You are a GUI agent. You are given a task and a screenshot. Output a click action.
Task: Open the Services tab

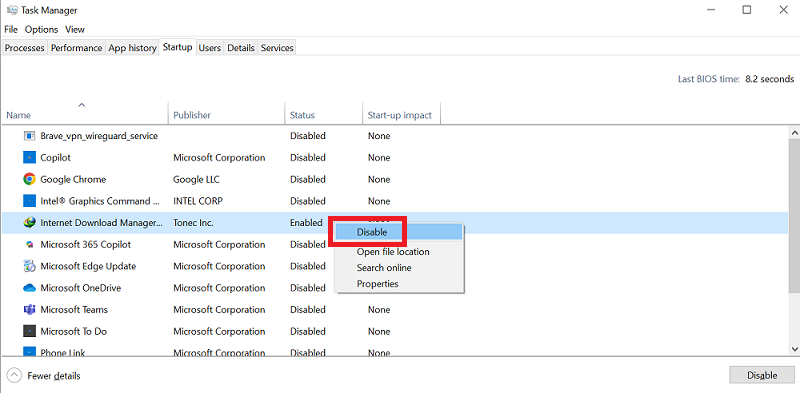point(277,47)
